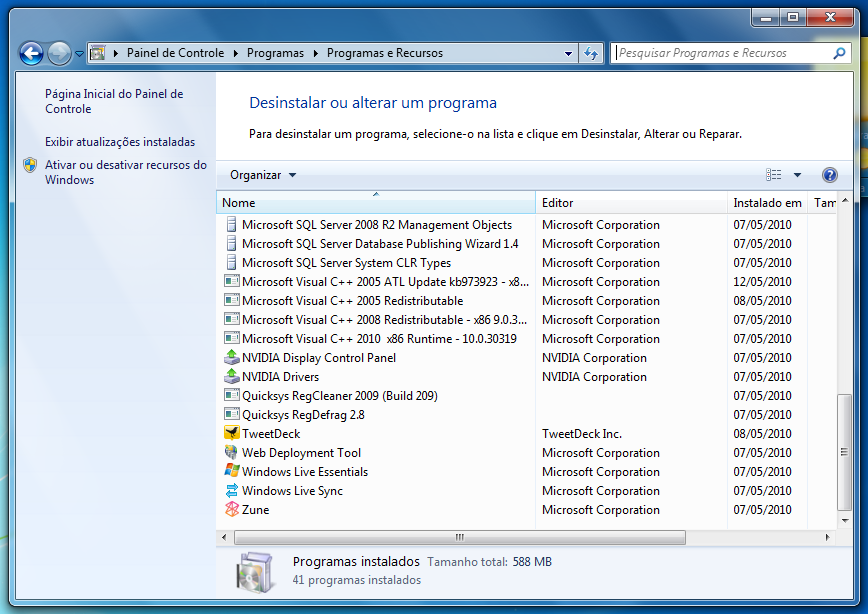Click icon of Visual C++ 2010 x86 Runtime
The image size is (868, 614).
[231, 338]
